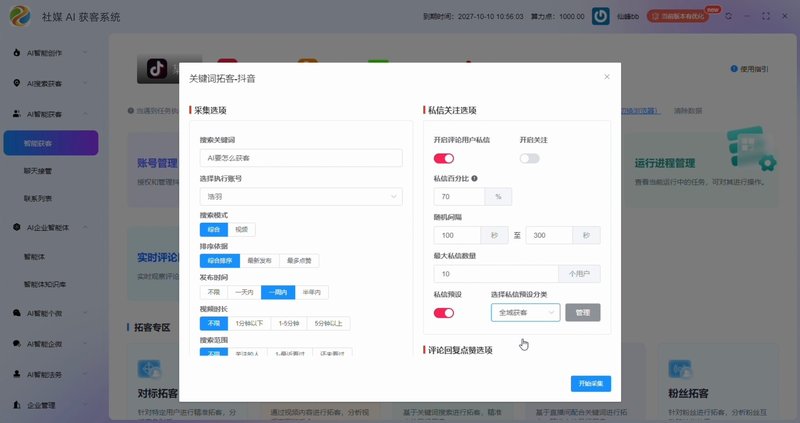The height and width of the screenshot is (423, 800).
Task: Select 综合 search mode
Action: [214, 230]
